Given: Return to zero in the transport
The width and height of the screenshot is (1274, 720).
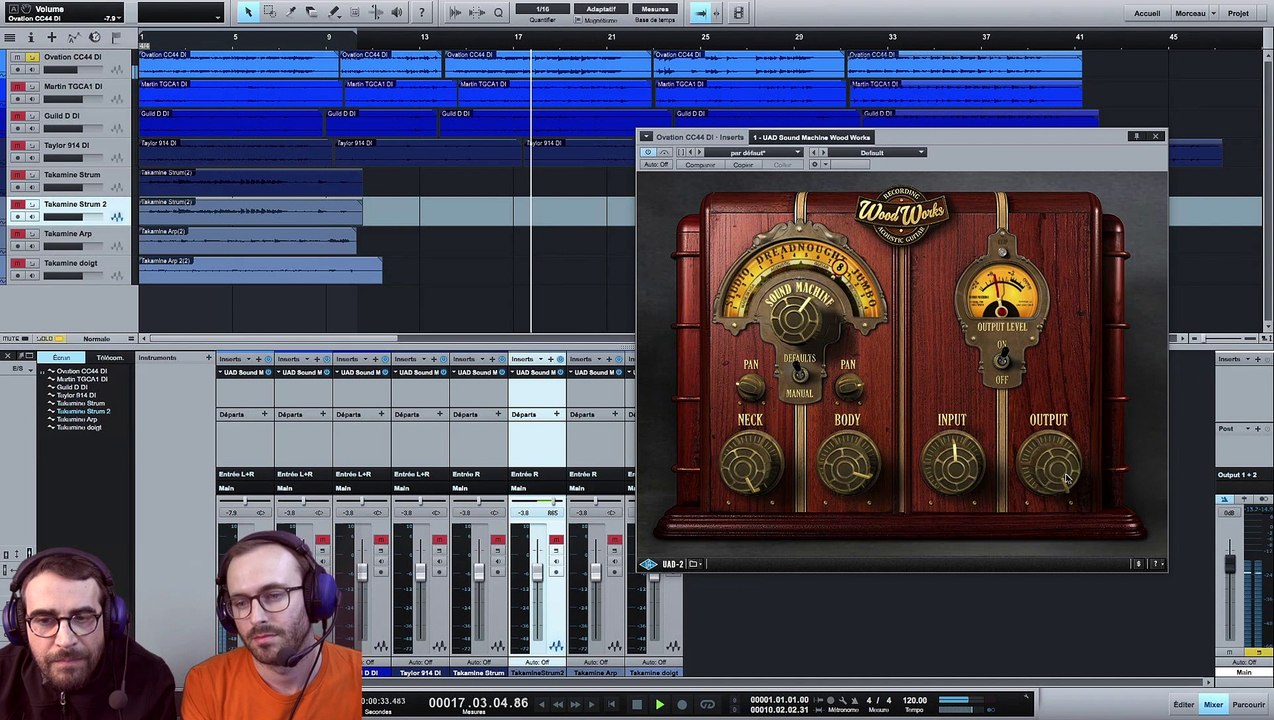Looking at the screenshot, I should 612,705.
